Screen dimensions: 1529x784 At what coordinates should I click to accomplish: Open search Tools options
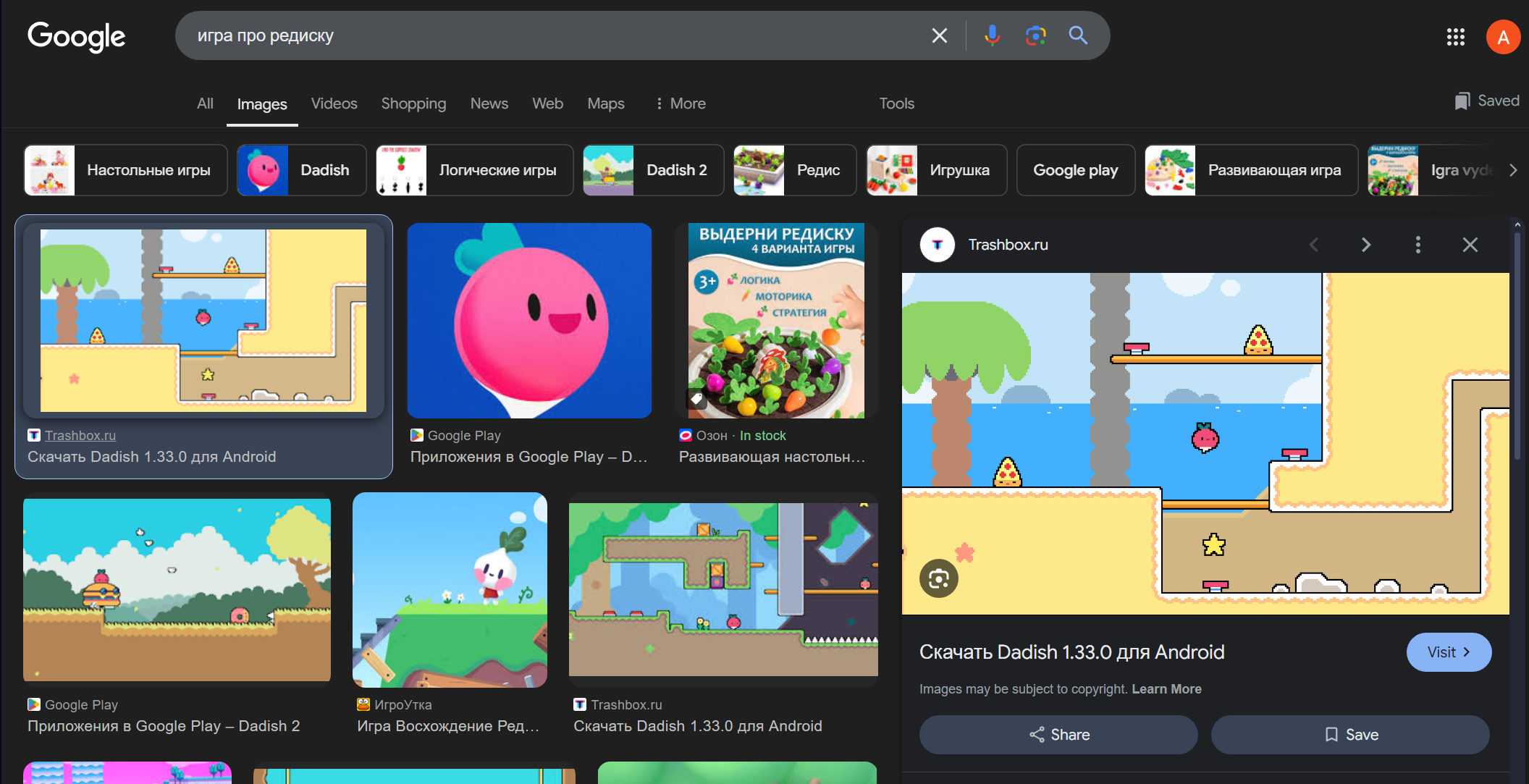pyautogui.click(x=897, y=104)
